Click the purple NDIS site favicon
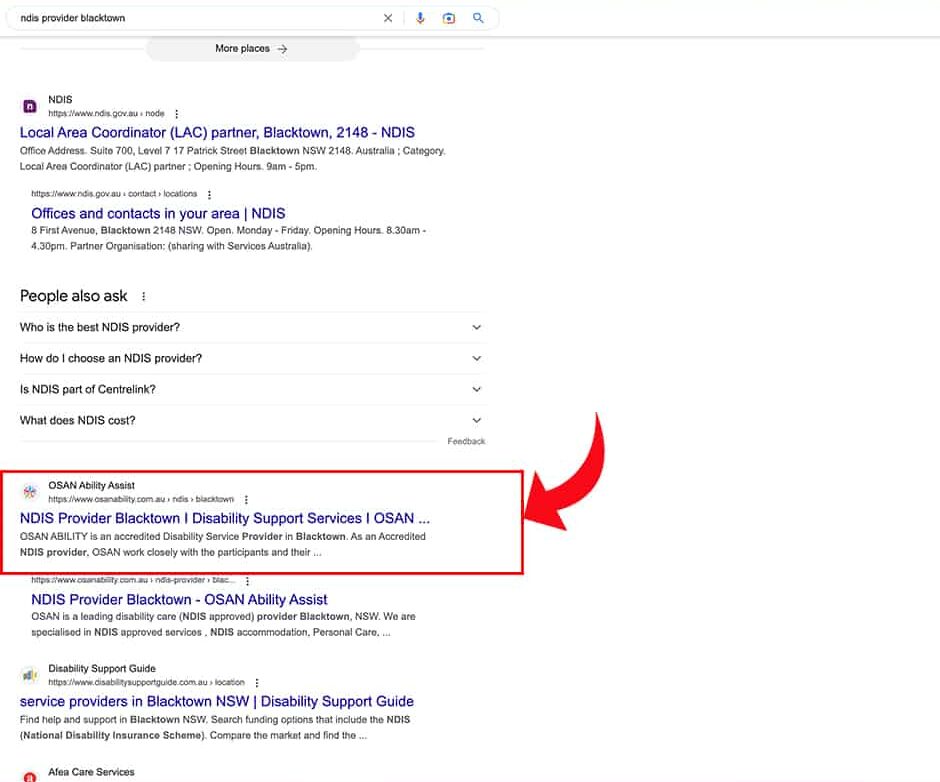 point(30,106)
